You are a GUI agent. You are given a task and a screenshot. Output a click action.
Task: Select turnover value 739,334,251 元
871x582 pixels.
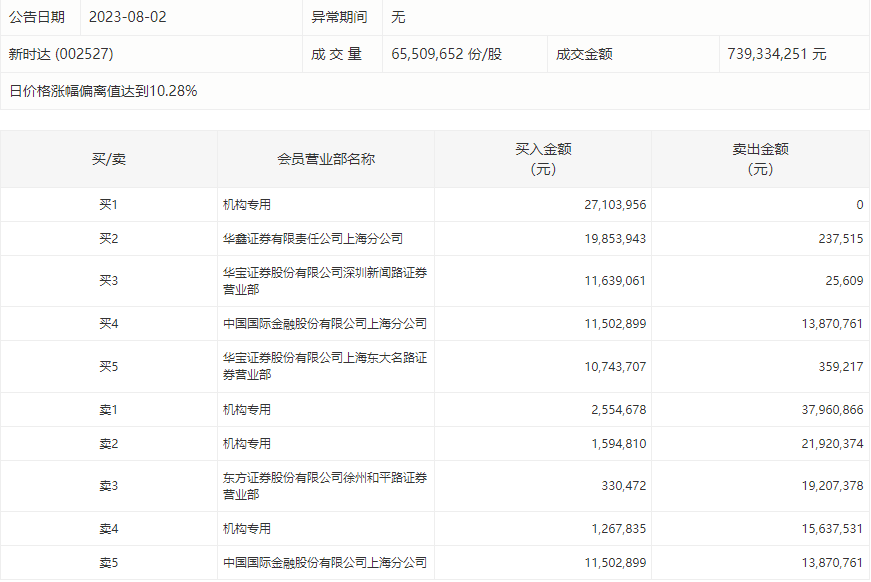(x=777, y=54)
